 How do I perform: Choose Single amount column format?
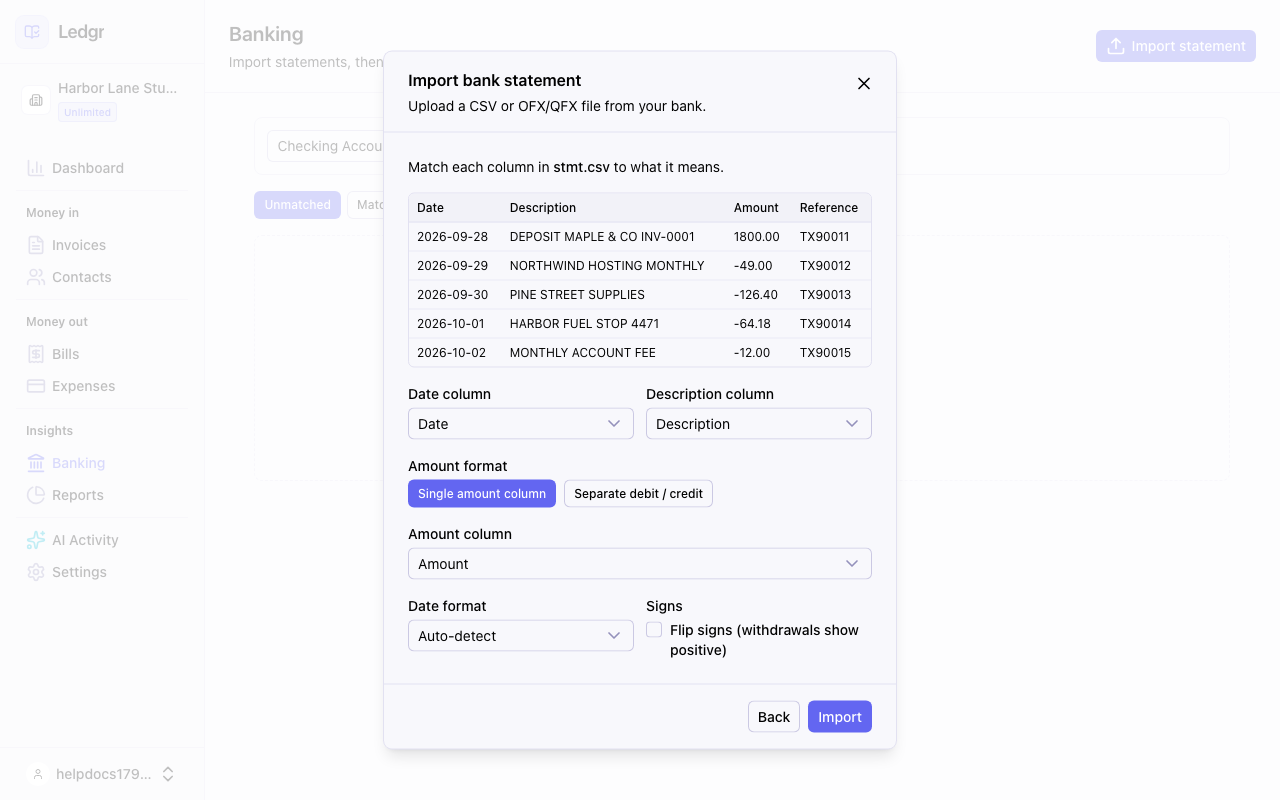pyautogui.click(x=482, y=494)
